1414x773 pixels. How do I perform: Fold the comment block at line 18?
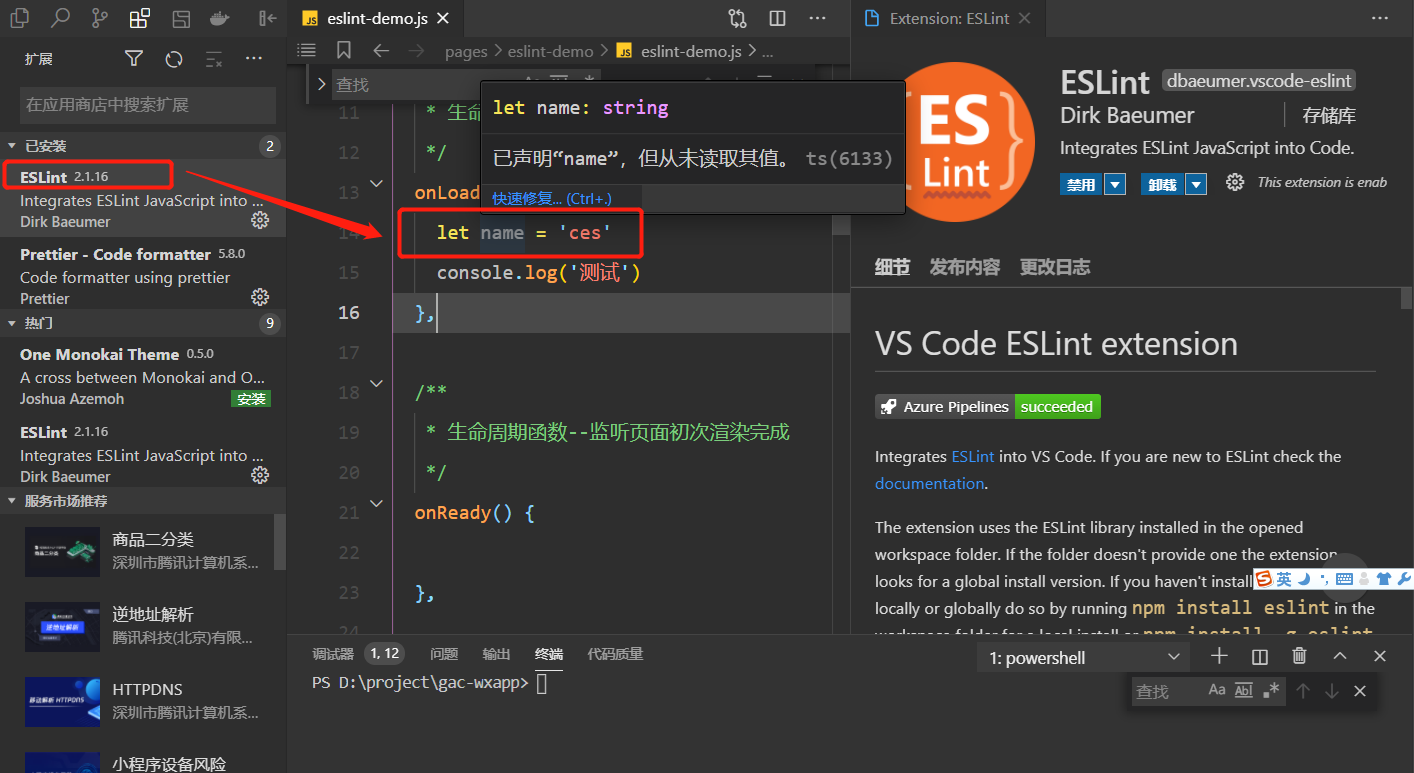[x=377, y=383]
